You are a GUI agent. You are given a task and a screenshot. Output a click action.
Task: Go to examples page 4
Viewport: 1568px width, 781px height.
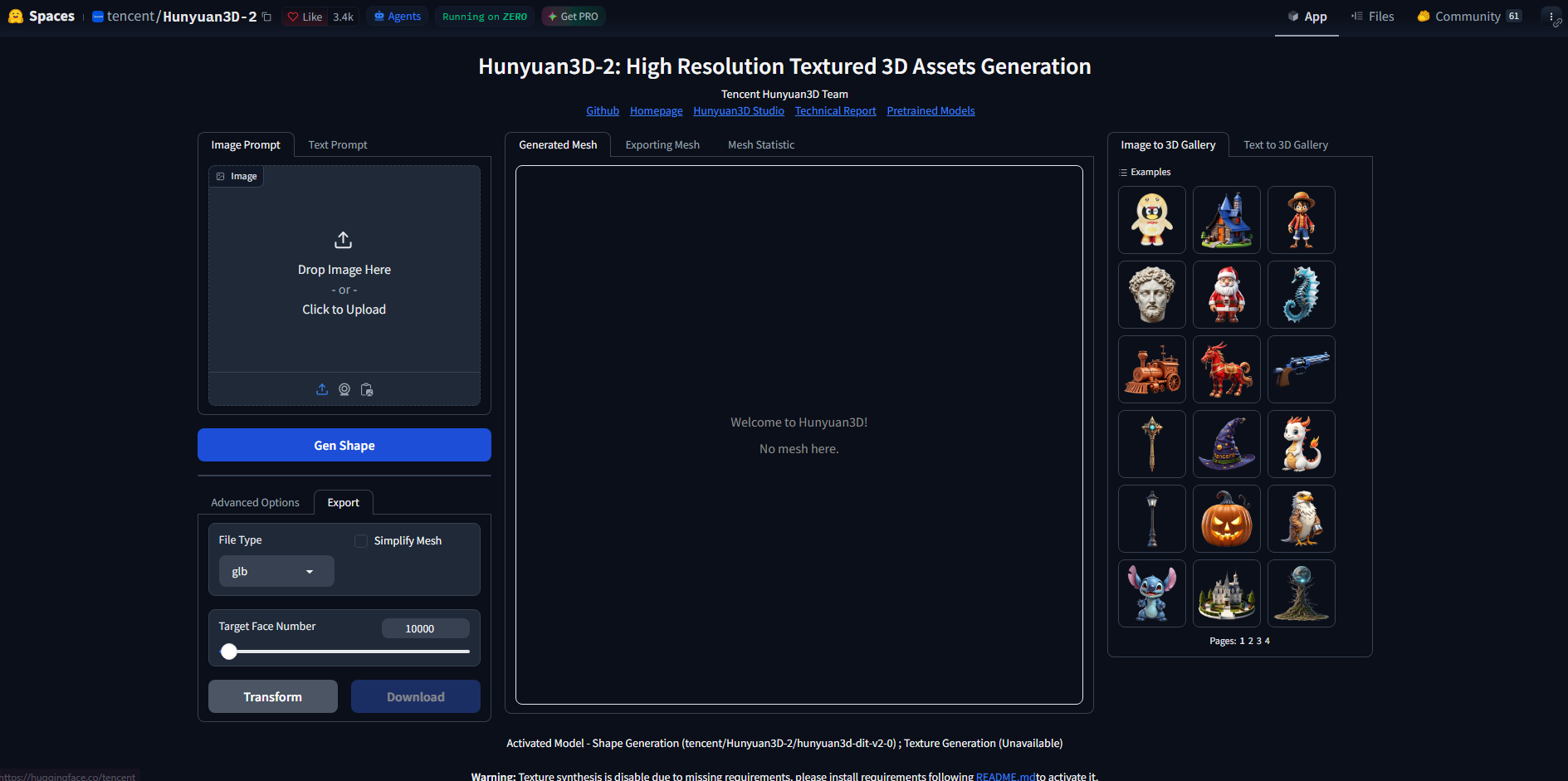[x=1267, y=641]
